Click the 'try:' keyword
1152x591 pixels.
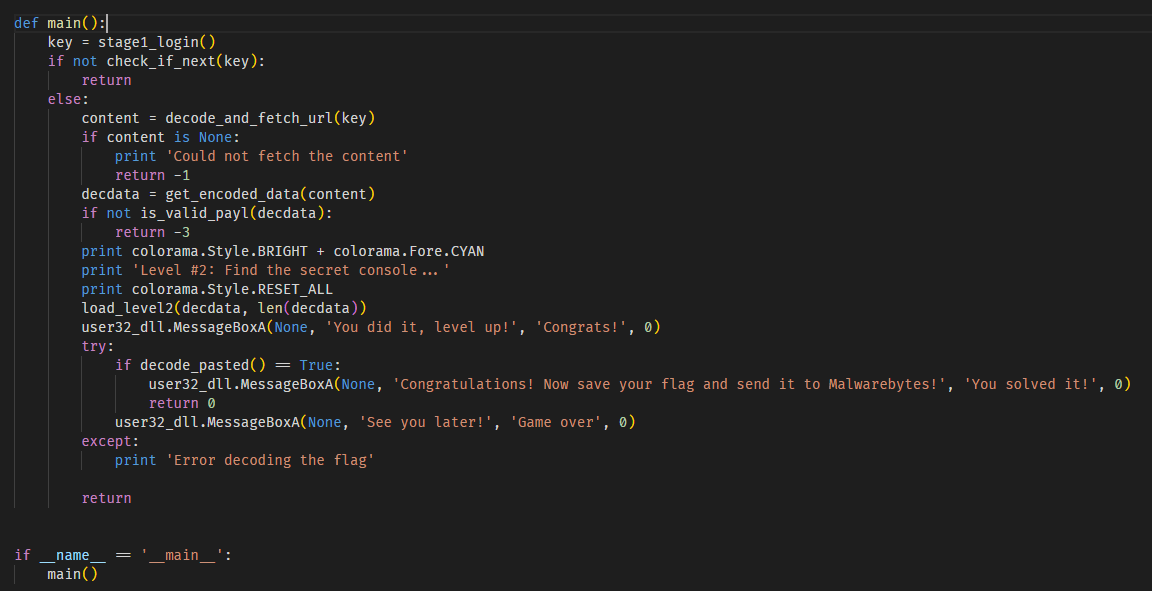pos(98,346)
